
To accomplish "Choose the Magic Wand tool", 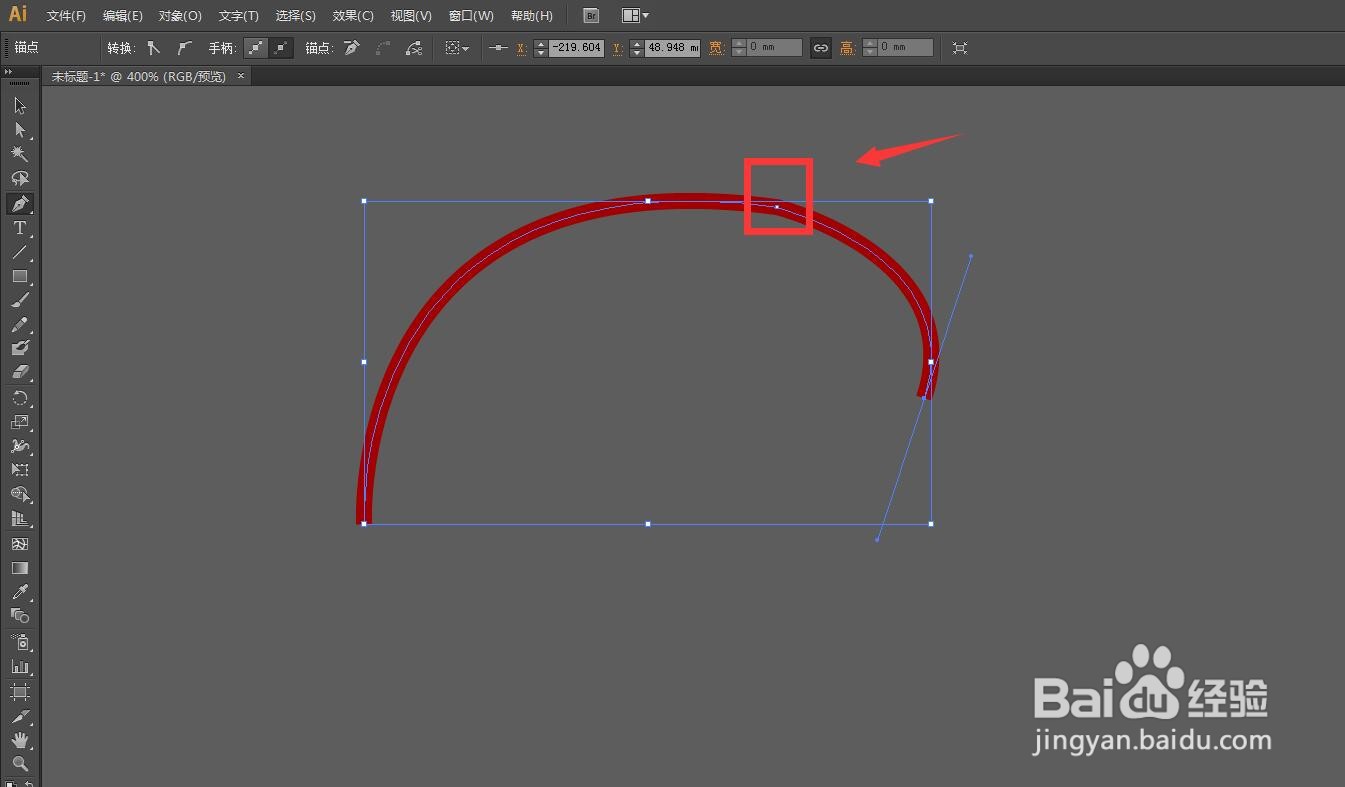I will (x=20, y=154).
